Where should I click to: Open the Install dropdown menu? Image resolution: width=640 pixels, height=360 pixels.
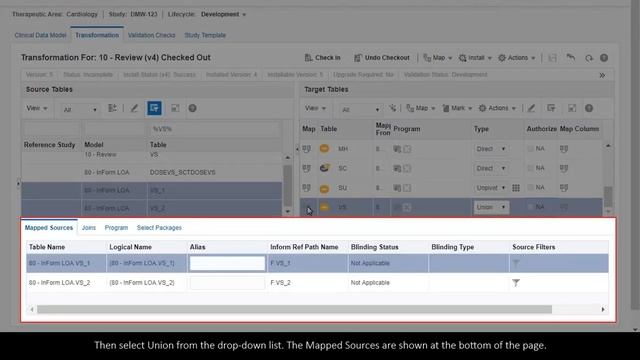[x=475, y=58]
